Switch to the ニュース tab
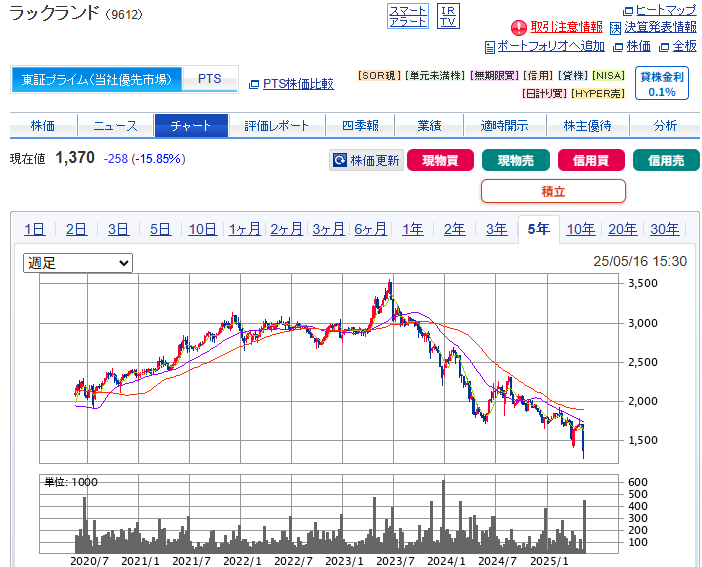 tap(116, 126)
